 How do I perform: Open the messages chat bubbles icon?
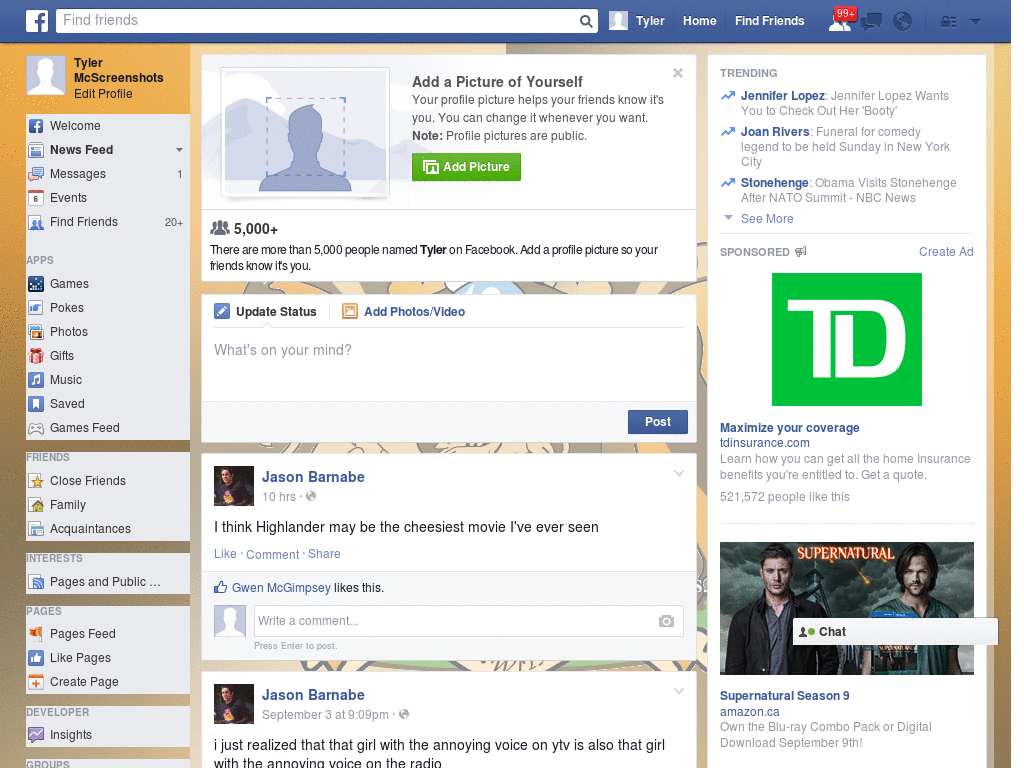[871, 22]
